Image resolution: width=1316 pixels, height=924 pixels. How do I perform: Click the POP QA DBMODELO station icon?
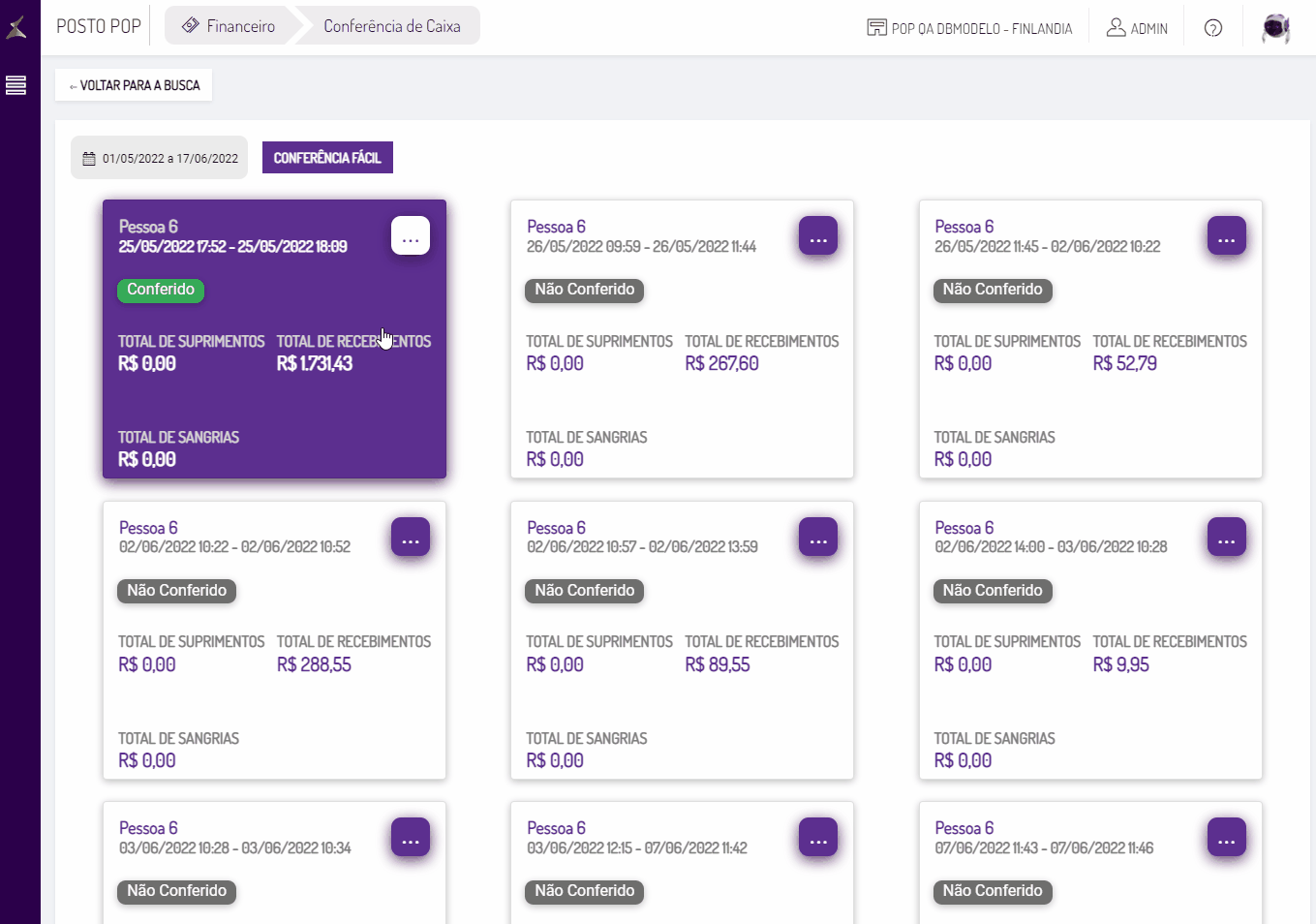(876, 28)
